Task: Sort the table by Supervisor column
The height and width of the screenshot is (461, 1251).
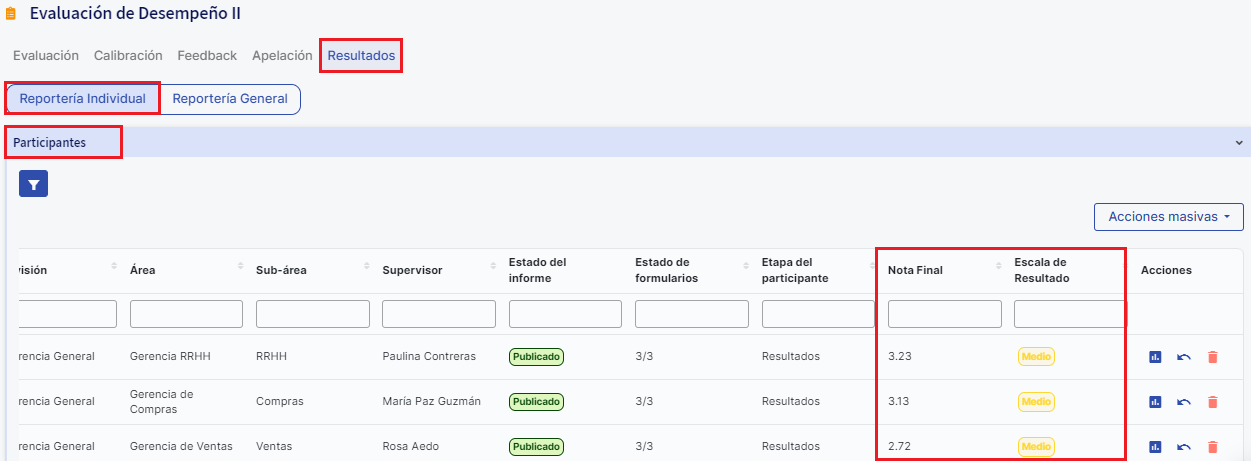Action: pos(492,266)
